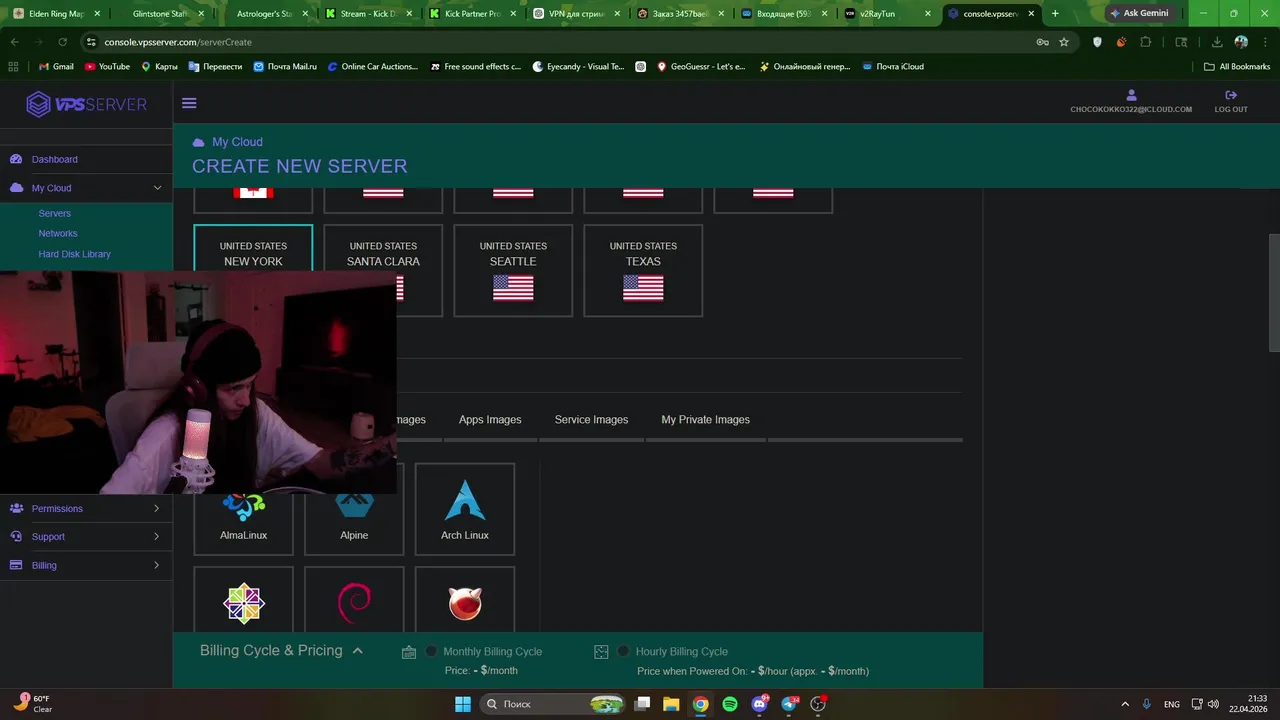Viewport: 1280px width, 720px height.
Task: Open Spotify from the taskbar
Action: pos(730,704)
